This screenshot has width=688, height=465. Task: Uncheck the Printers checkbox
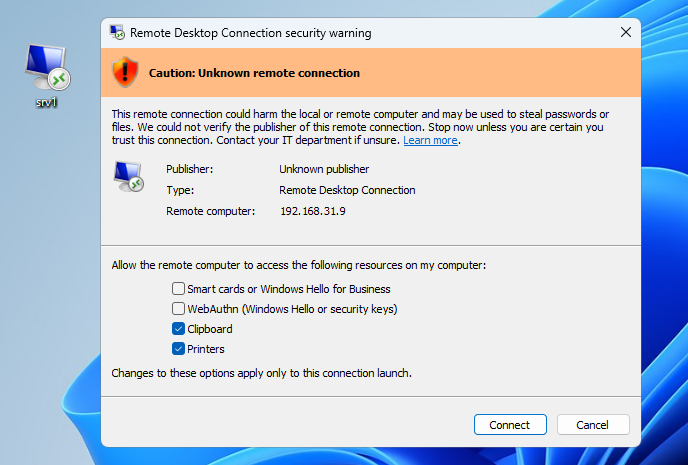coord(178,349)
